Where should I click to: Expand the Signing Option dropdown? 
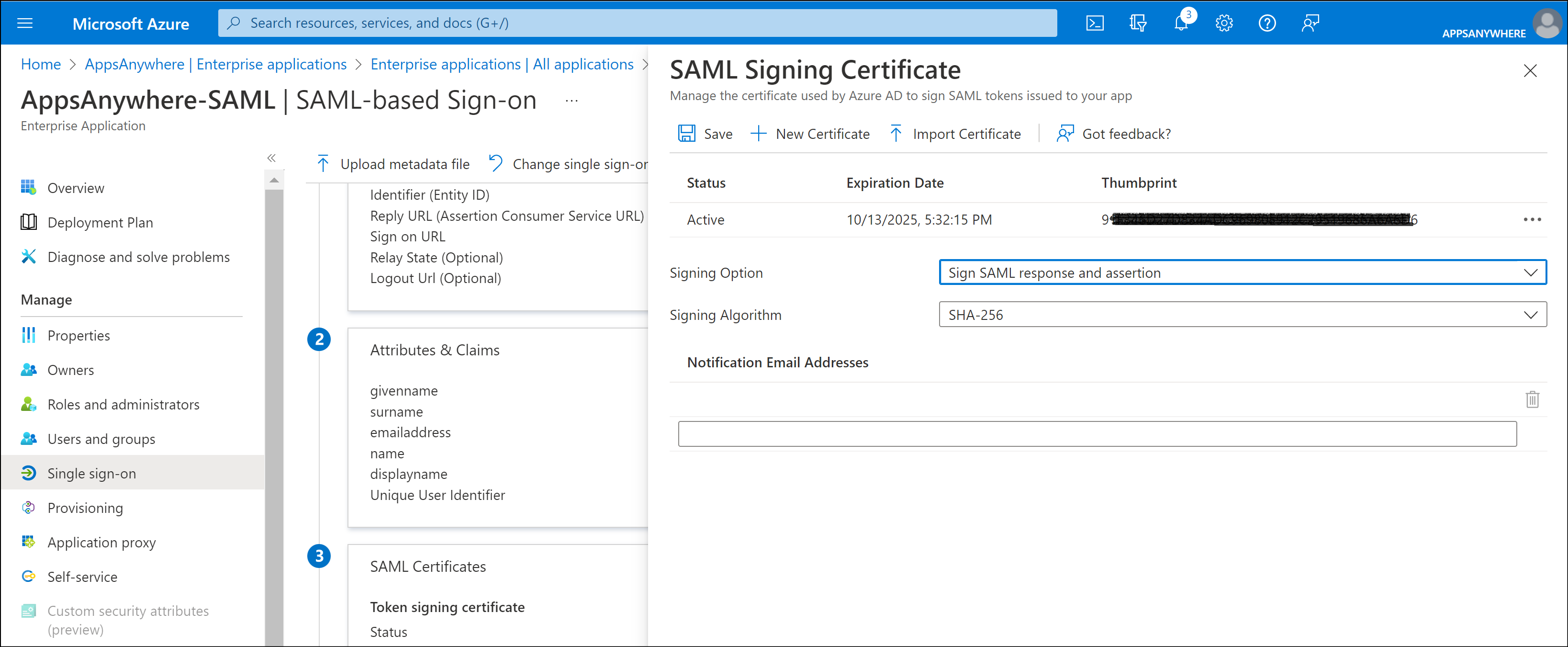(x=1242, y=272)
